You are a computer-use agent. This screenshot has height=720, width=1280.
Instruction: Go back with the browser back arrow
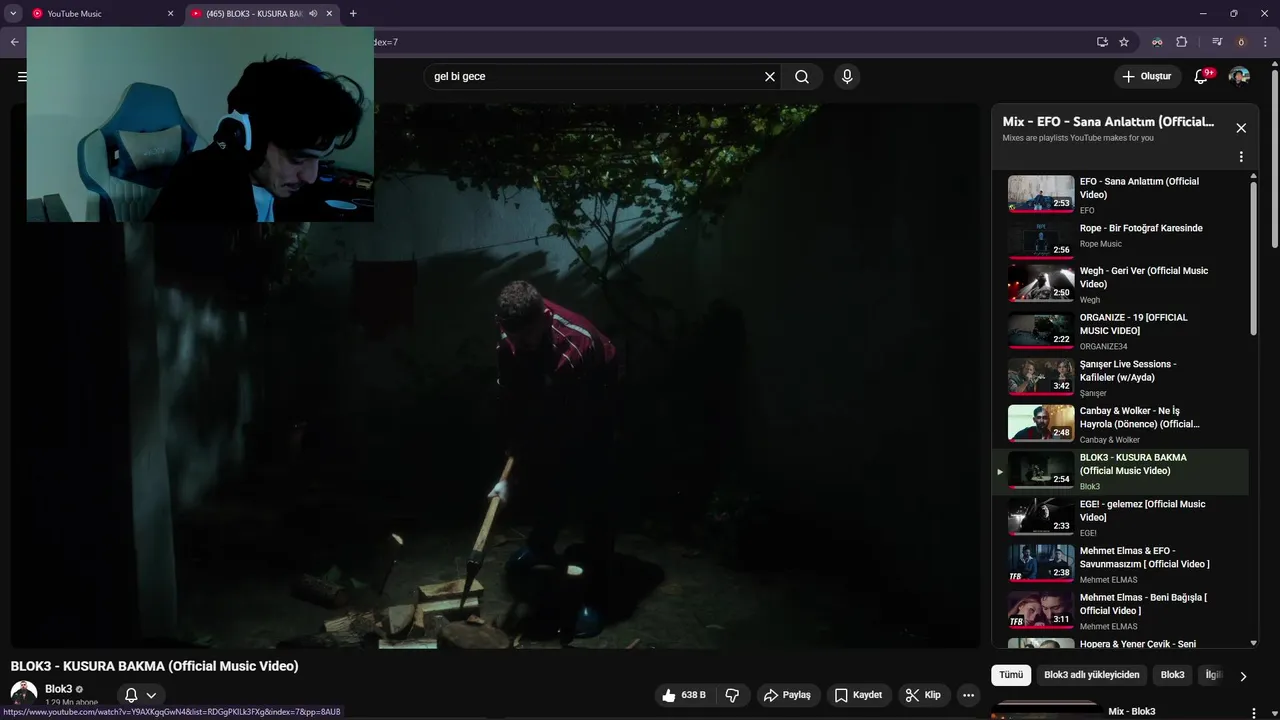pyautogui.click(x=14, y=42)
